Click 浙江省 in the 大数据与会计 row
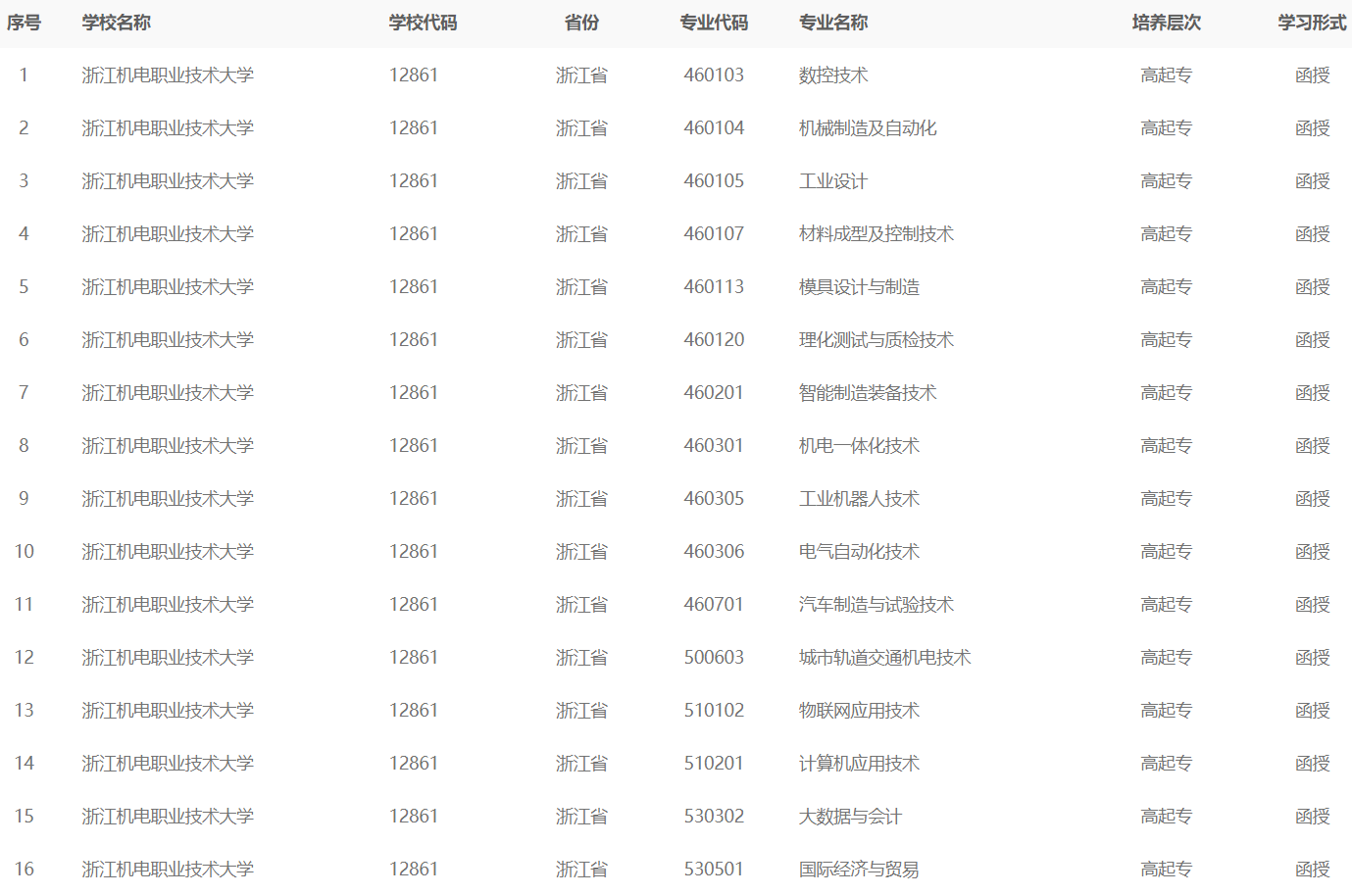 [x=581, y=817]
